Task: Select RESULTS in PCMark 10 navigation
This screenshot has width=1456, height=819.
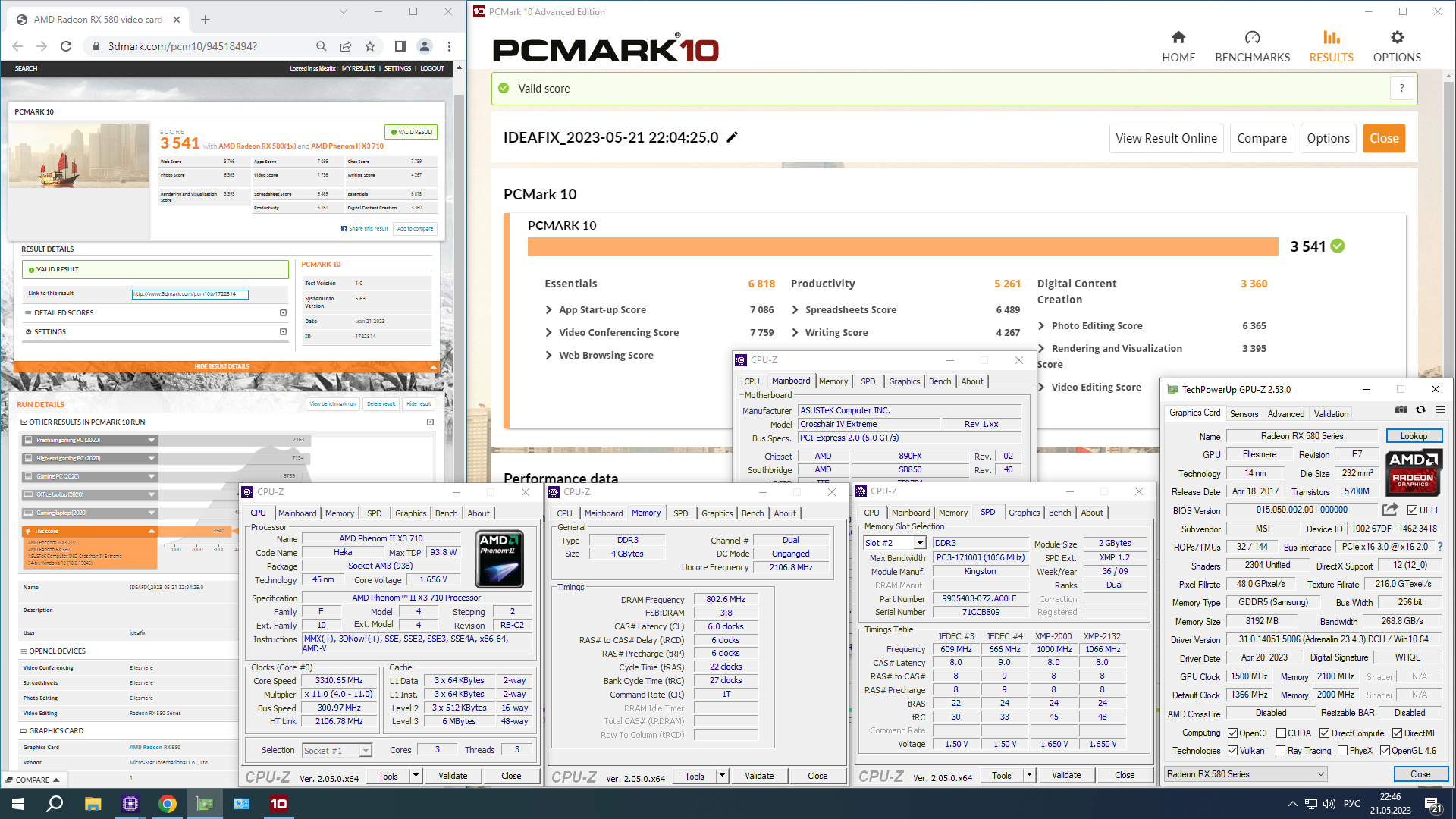Action: point(1331,47)
